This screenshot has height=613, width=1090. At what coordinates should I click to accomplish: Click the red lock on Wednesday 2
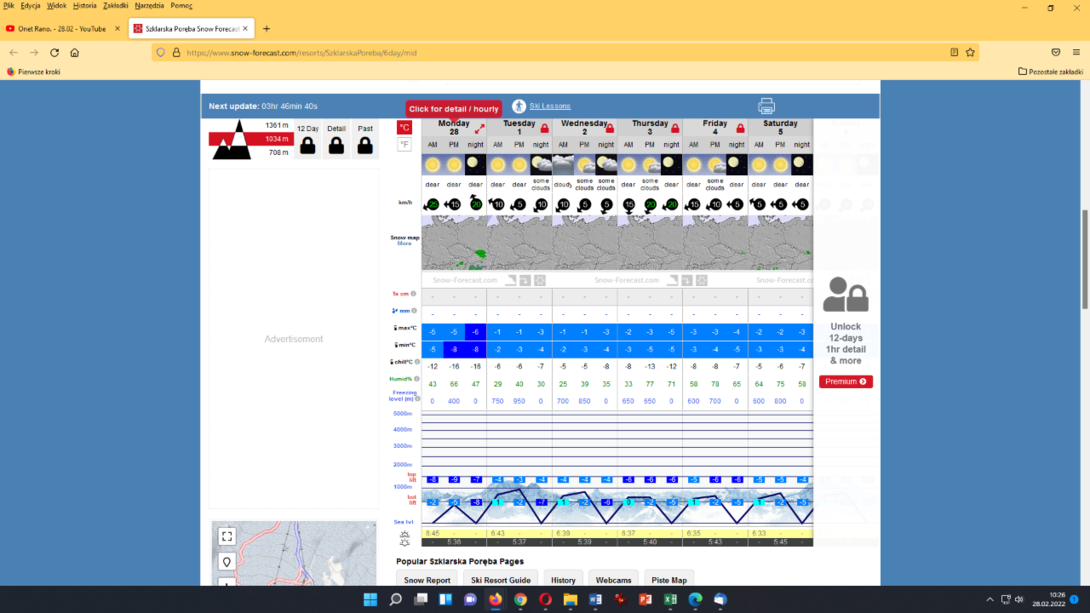610,129
